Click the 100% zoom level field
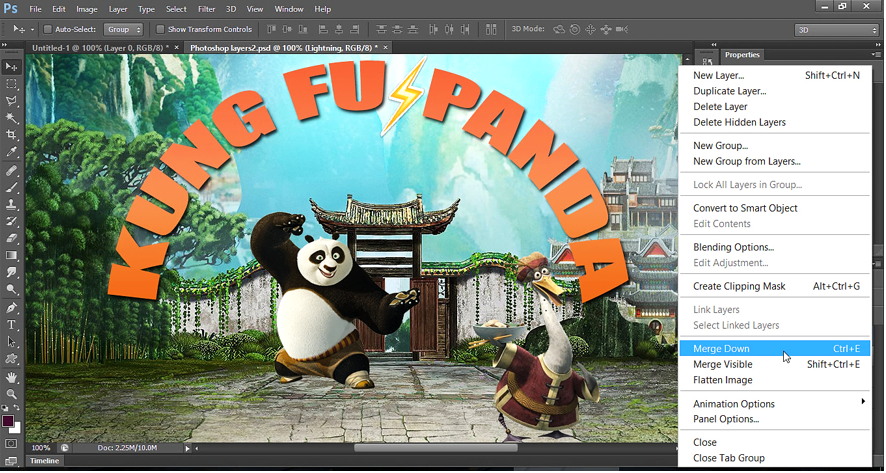This screenshot has width=886, height=473. [41, 448]
